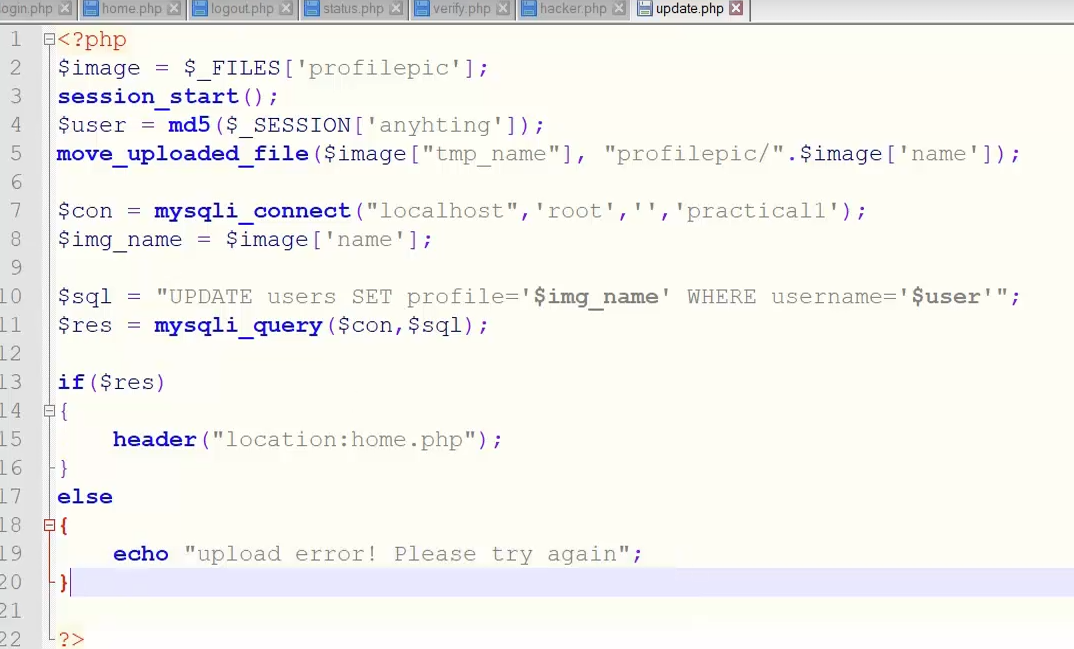
Task: Go to the verify.php tab
Action: point(461,9)
